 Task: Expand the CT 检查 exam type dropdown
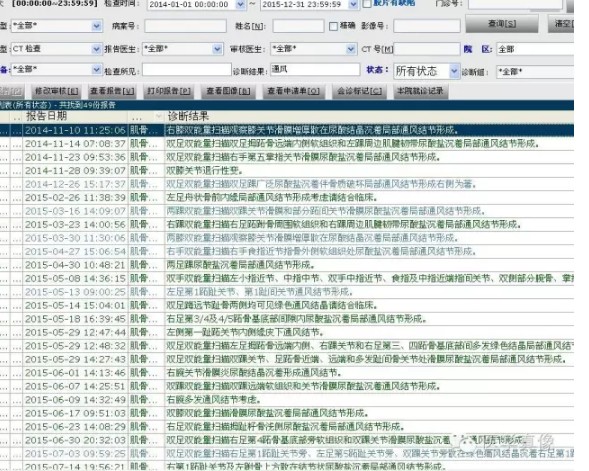(x=96, y=49)
